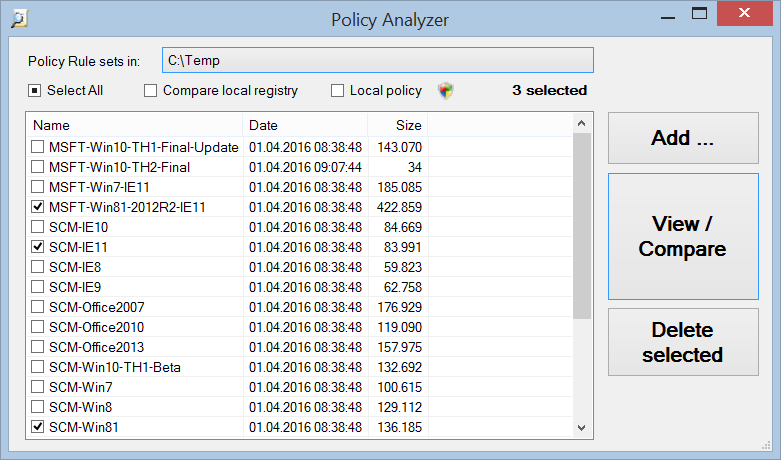
Task: Click the size value 136.185
Action: [x=399, y=427]
